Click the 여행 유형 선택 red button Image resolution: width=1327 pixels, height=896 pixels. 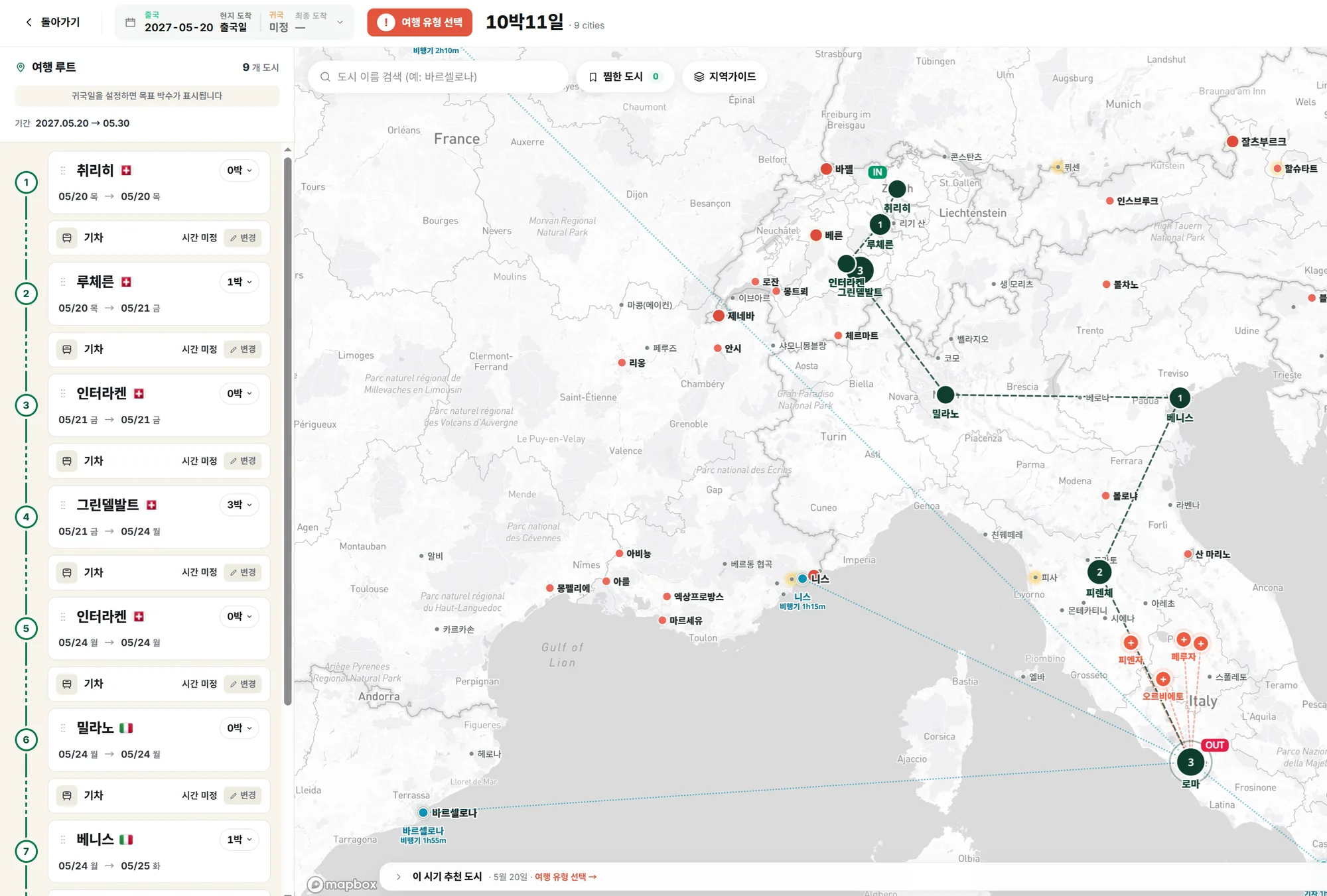[x=420, y=23]
